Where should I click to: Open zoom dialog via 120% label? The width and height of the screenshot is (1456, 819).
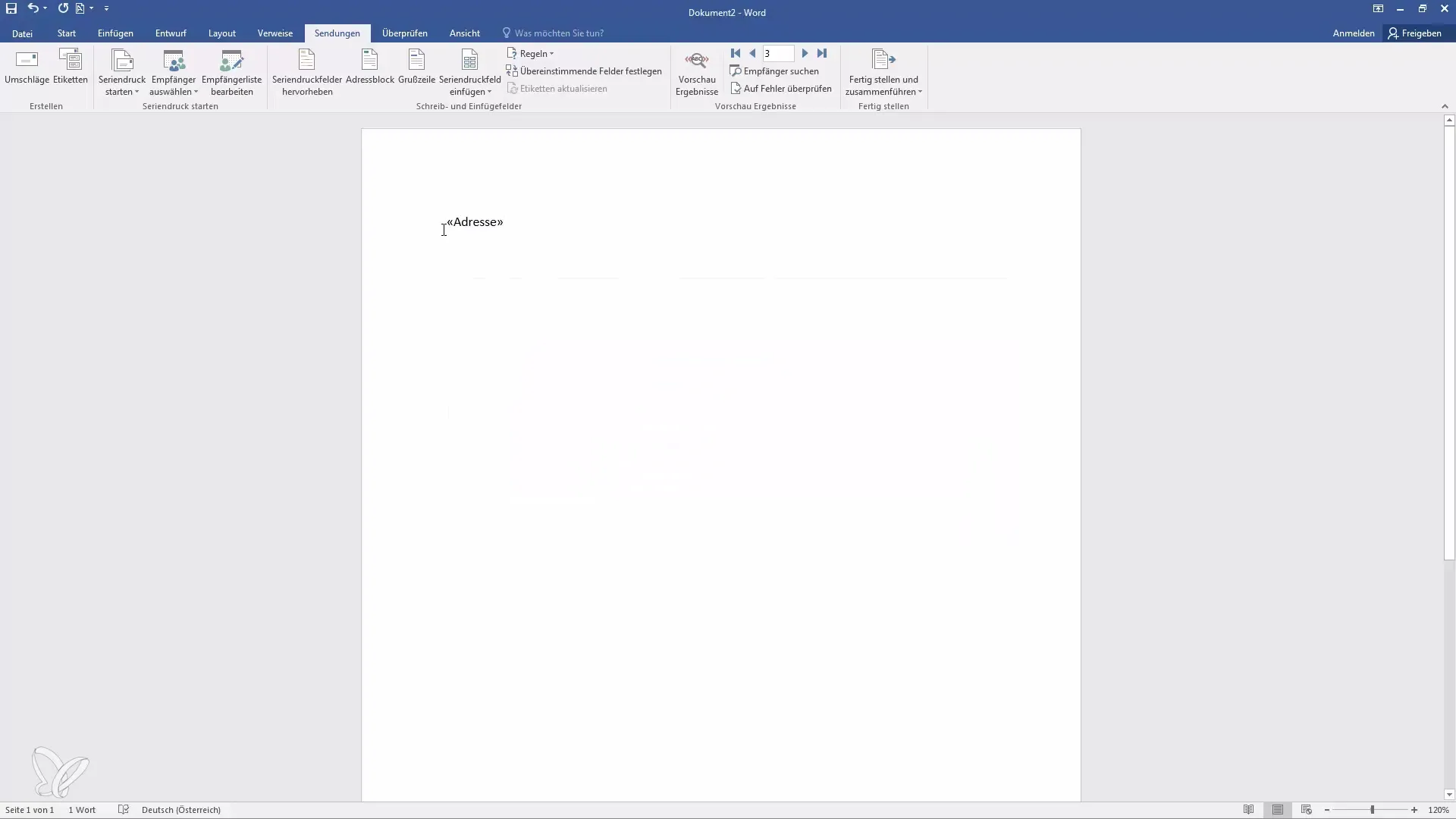1439,810
